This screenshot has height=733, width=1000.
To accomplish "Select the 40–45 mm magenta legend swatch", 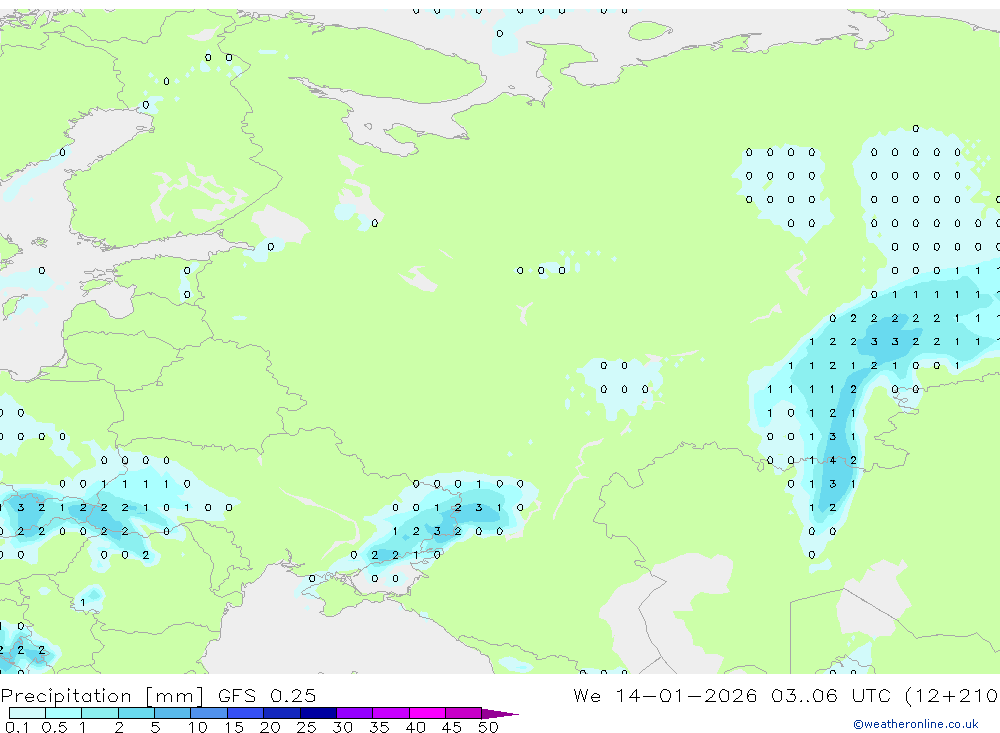I will 427,713.
